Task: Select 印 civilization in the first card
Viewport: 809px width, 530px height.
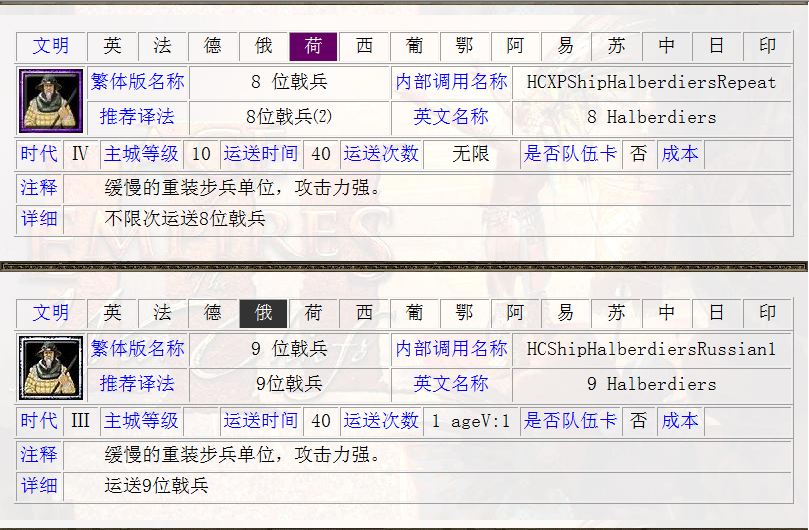Action: pyautogui.click(x=767, y=46)
